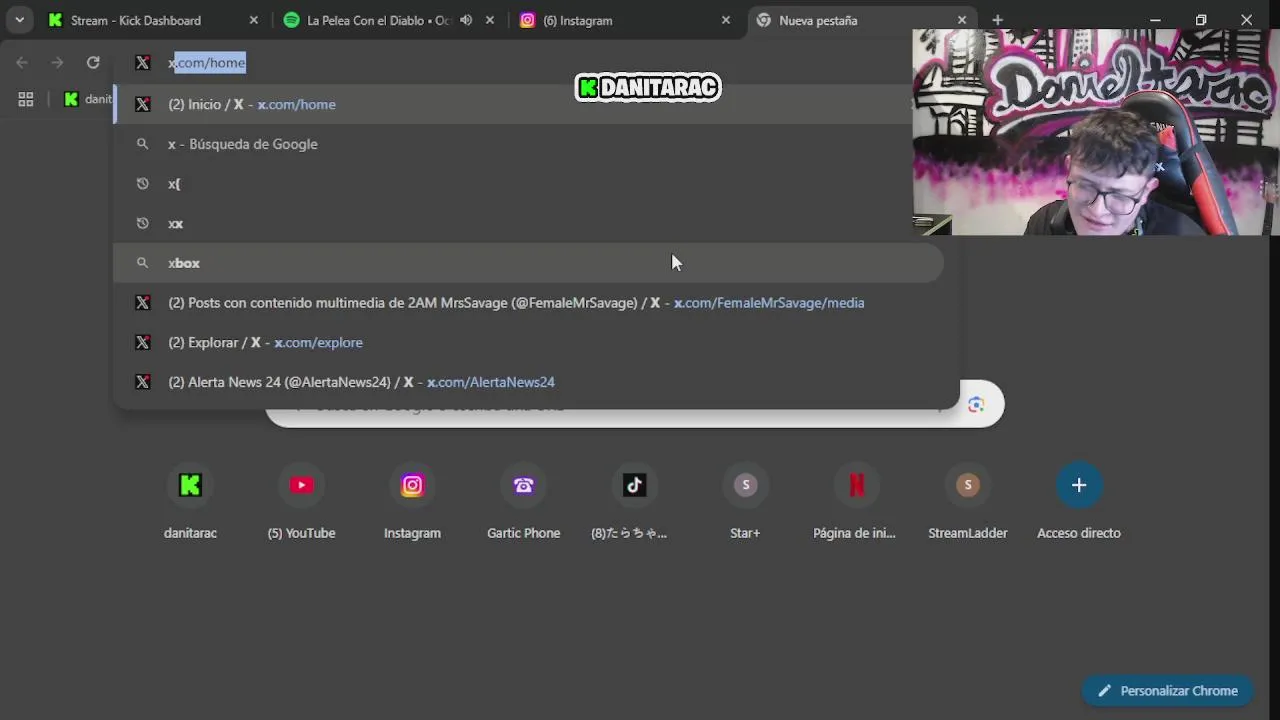
Task: Open the Gartic Phone shortcut
Action: click(523, 503)
